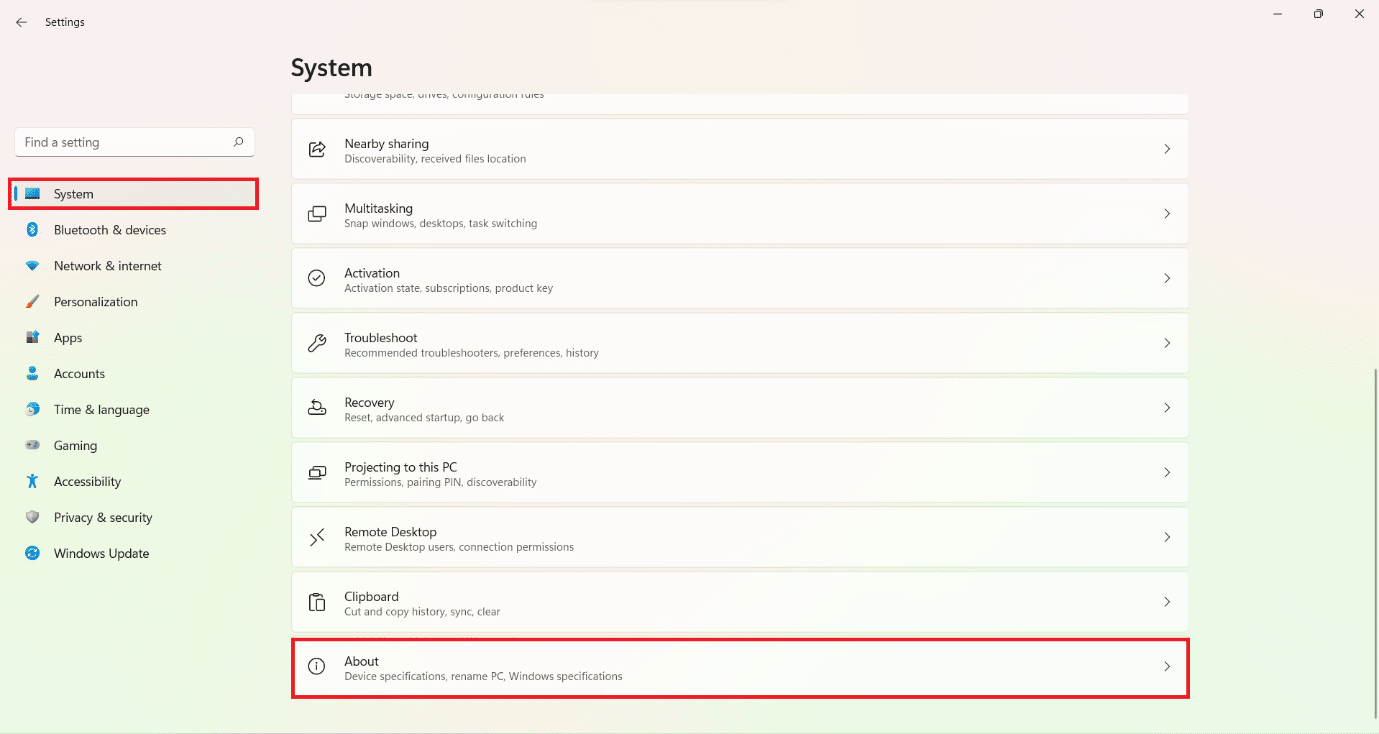The image size is (1379, 734).
Task: Expand the About row chevron
Action: 1166,667
